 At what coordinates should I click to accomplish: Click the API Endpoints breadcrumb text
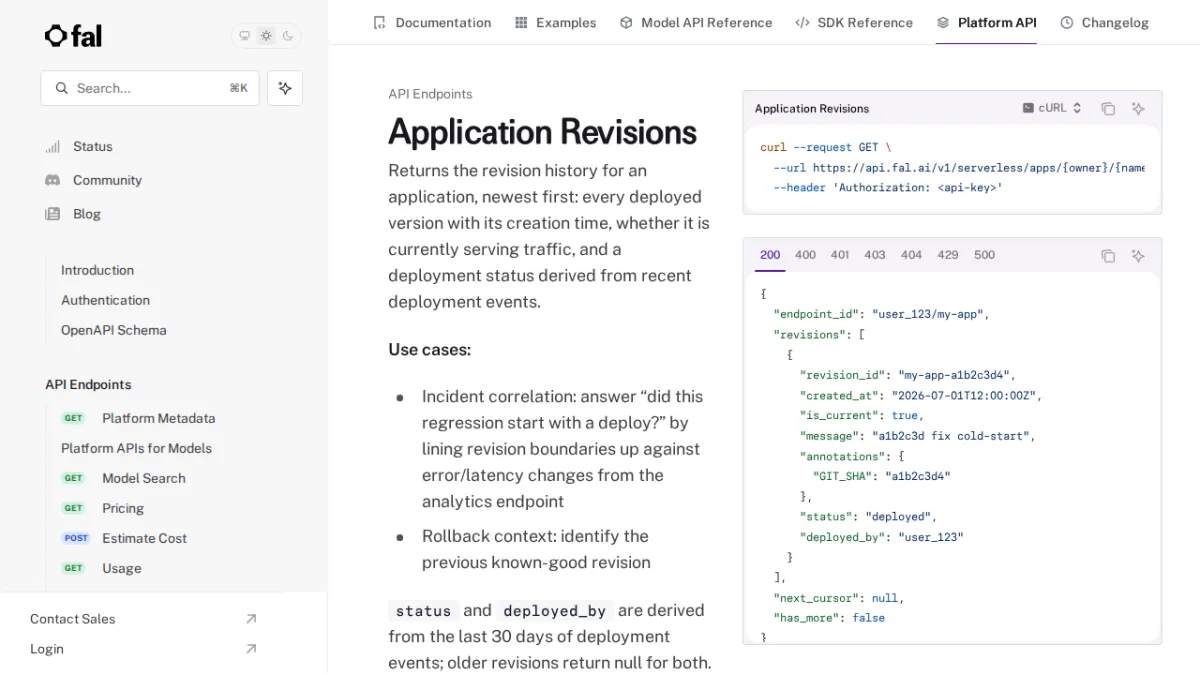point(430,94)
